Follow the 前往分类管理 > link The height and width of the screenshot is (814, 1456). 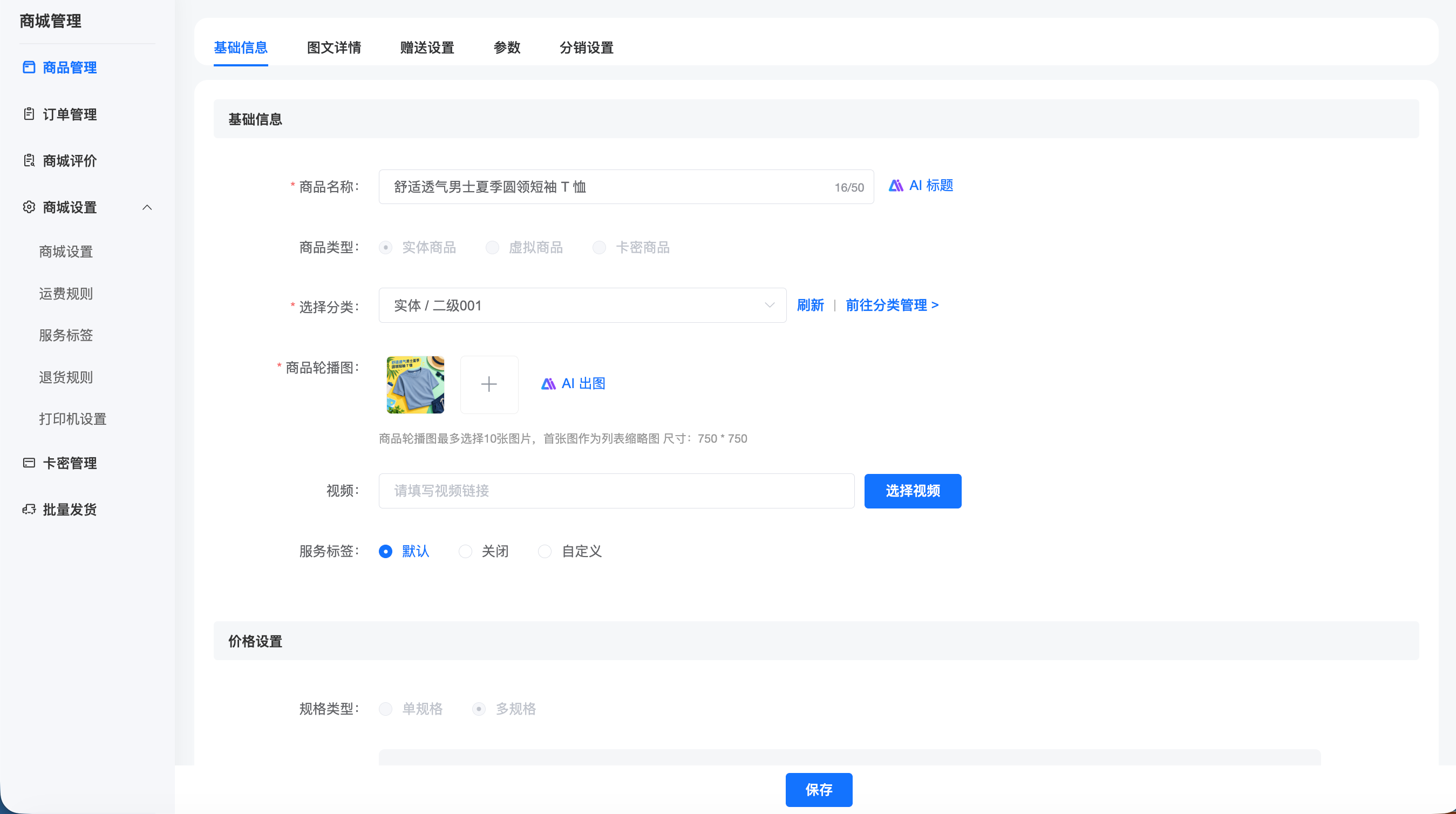pos(892,306)
